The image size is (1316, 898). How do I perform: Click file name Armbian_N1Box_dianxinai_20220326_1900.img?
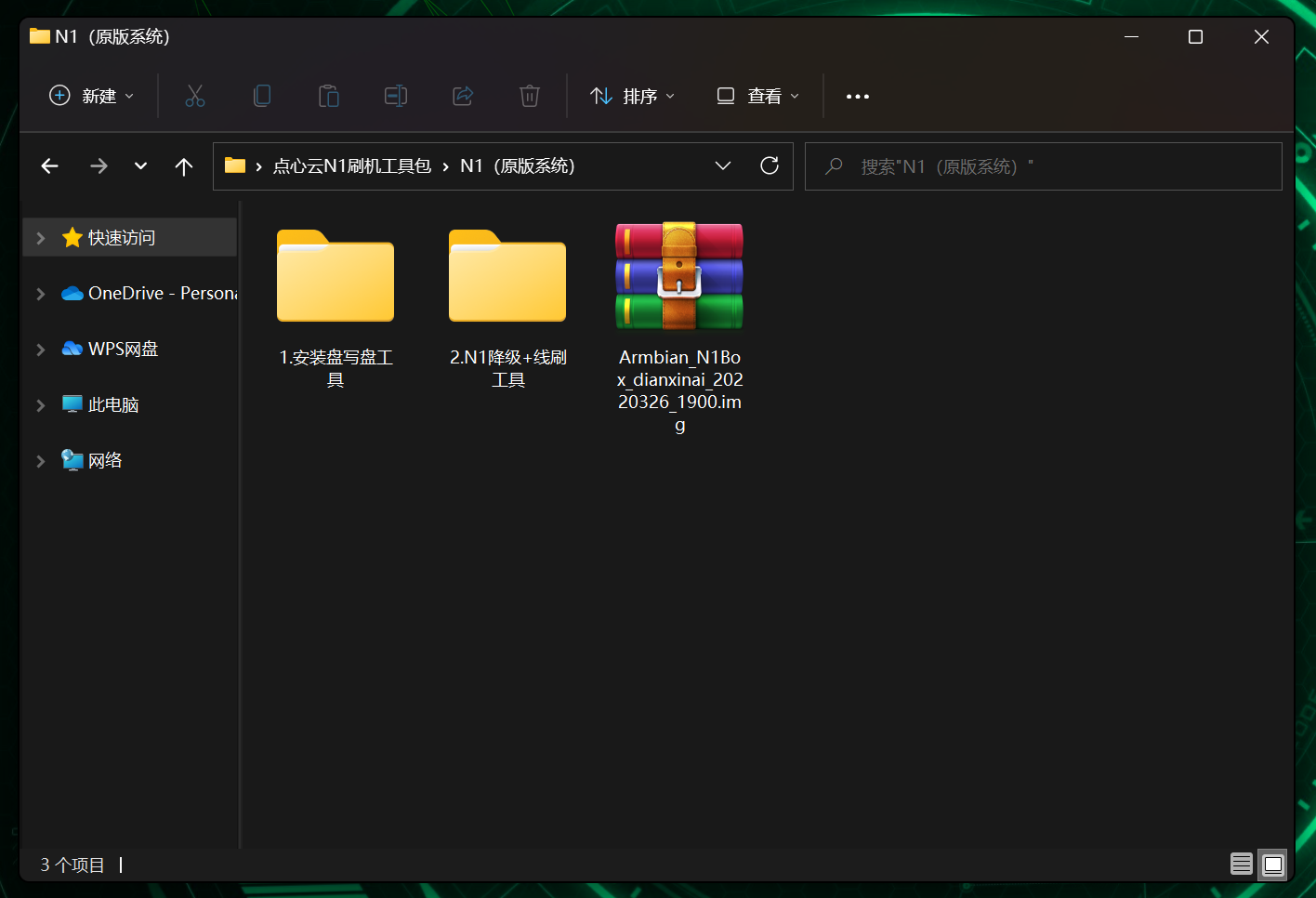pyautogui.click(x=679, y=391)
